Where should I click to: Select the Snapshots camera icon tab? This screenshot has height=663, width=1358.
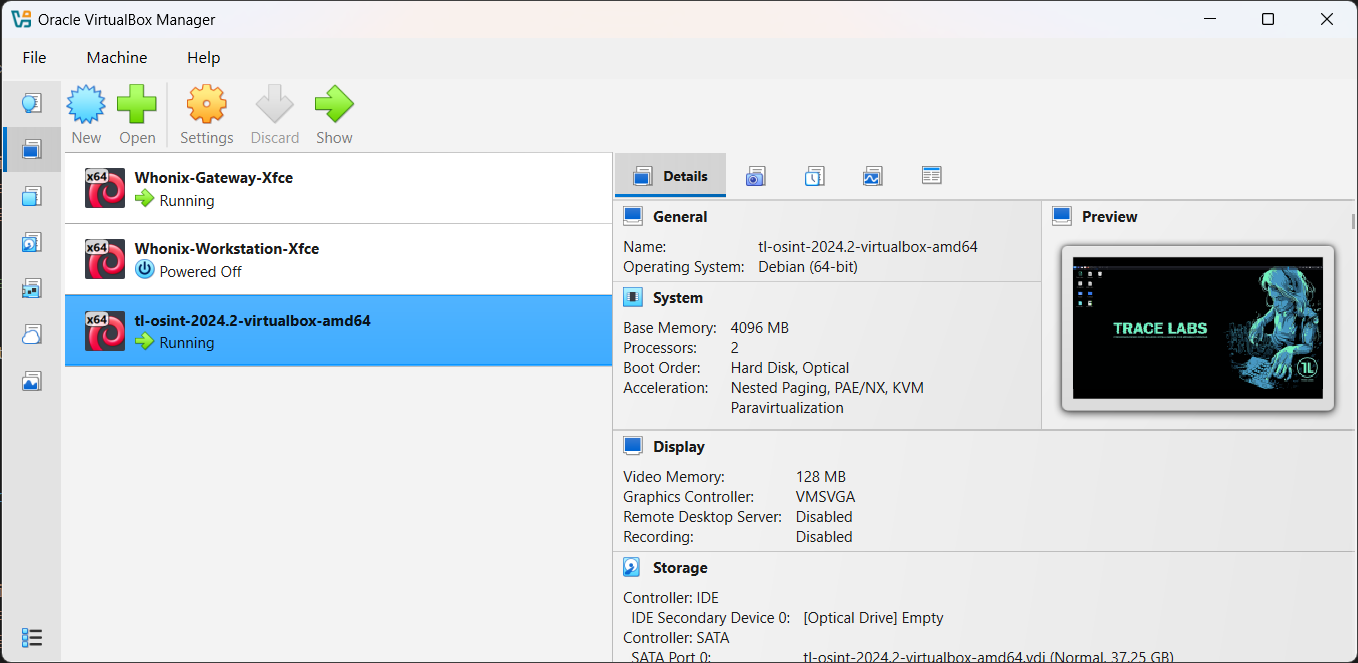(755, 175)
